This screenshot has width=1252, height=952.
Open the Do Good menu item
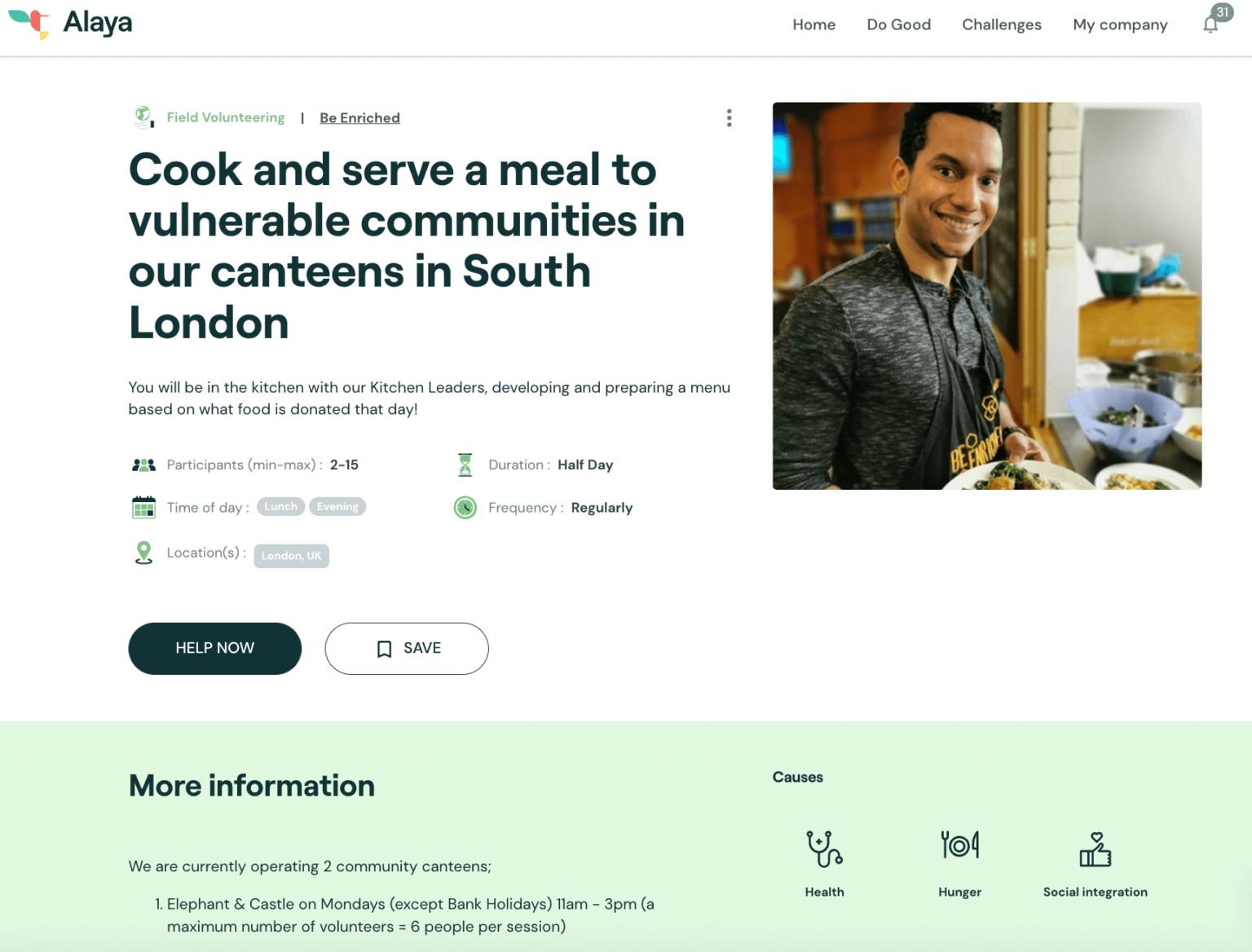pos(898,24)
